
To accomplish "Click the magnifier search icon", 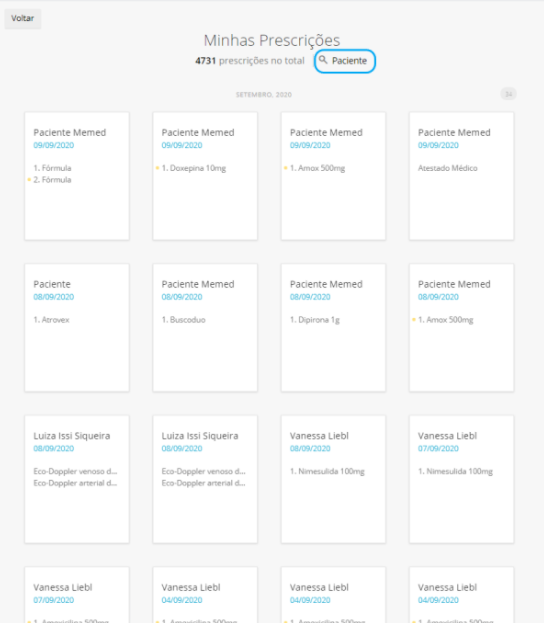I will 323,60.
